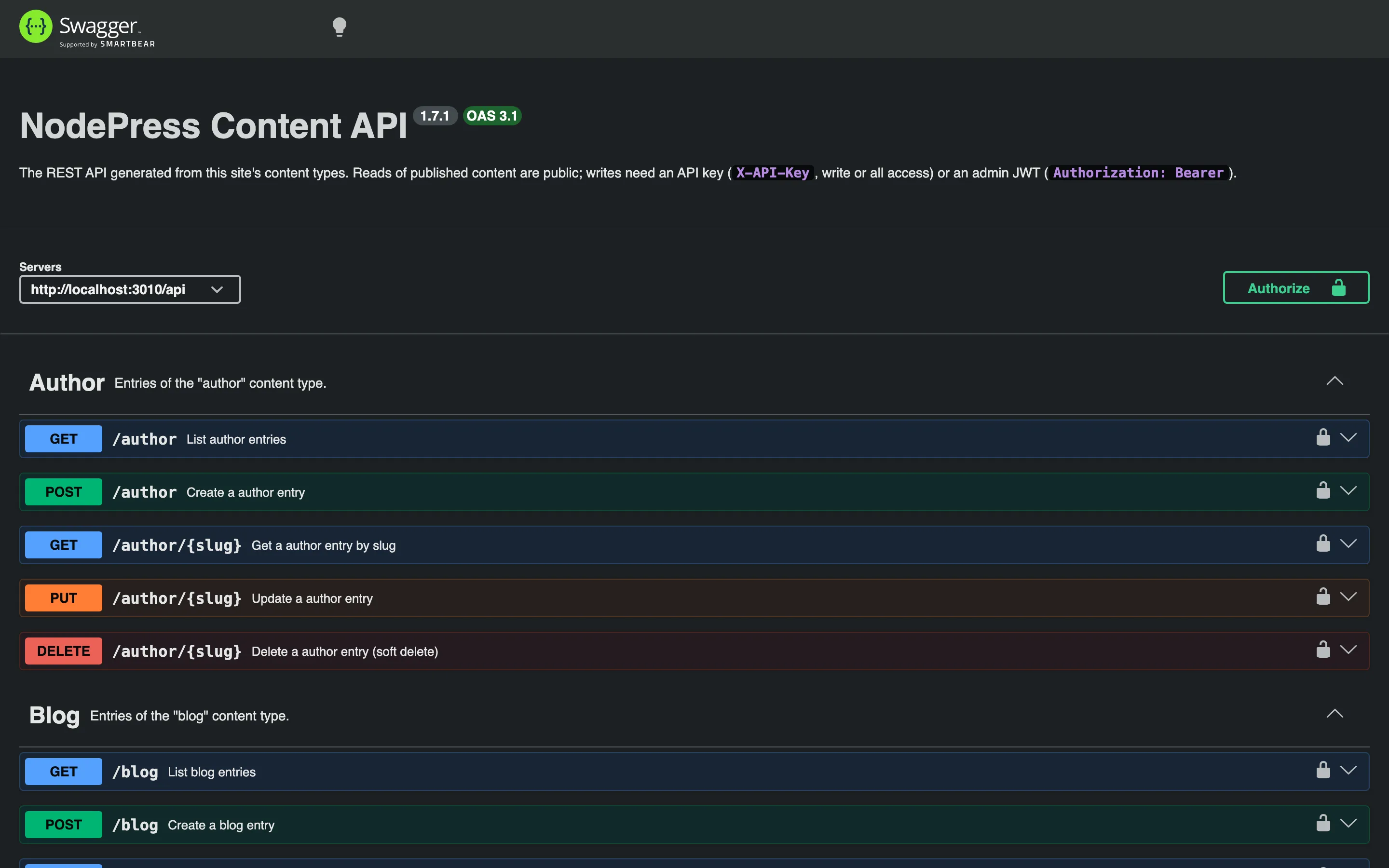Collapse the Blog section chevron
Image resolution: width=1389 pixels, height=868 pixels.
[x=1335, y=714]
